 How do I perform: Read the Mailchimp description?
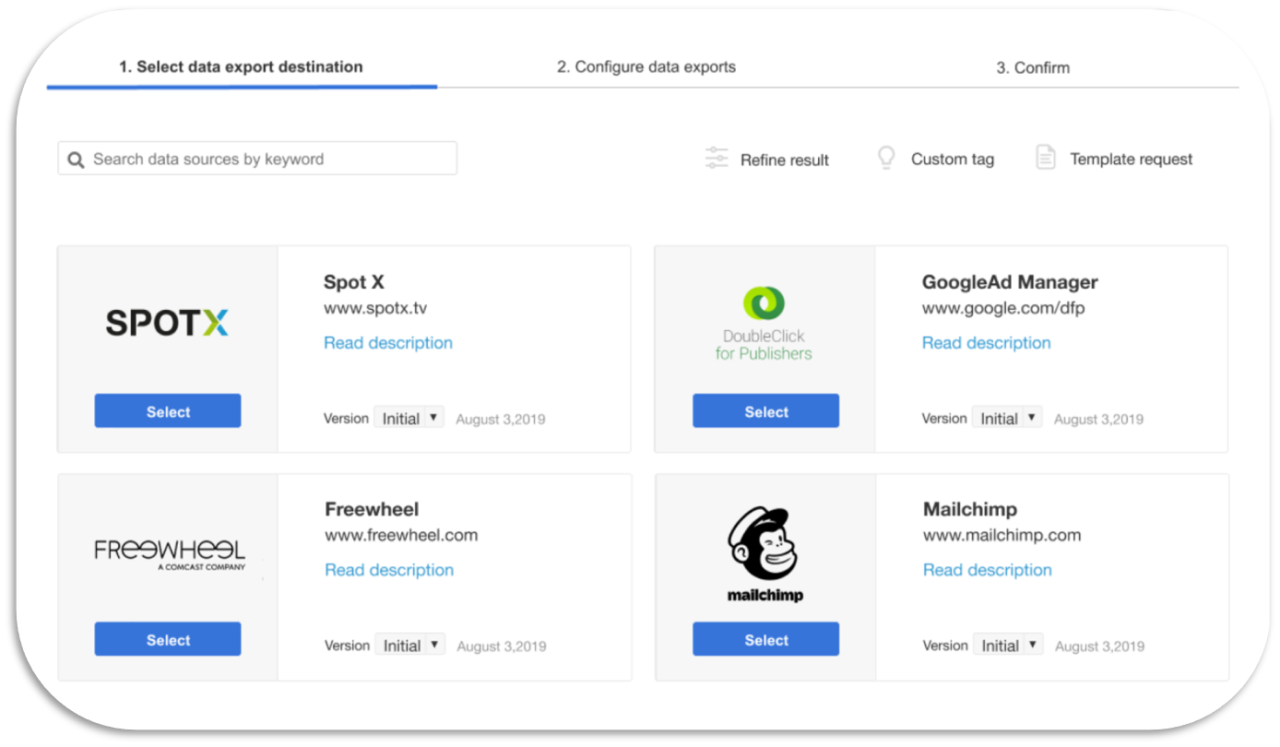point(987,569)
